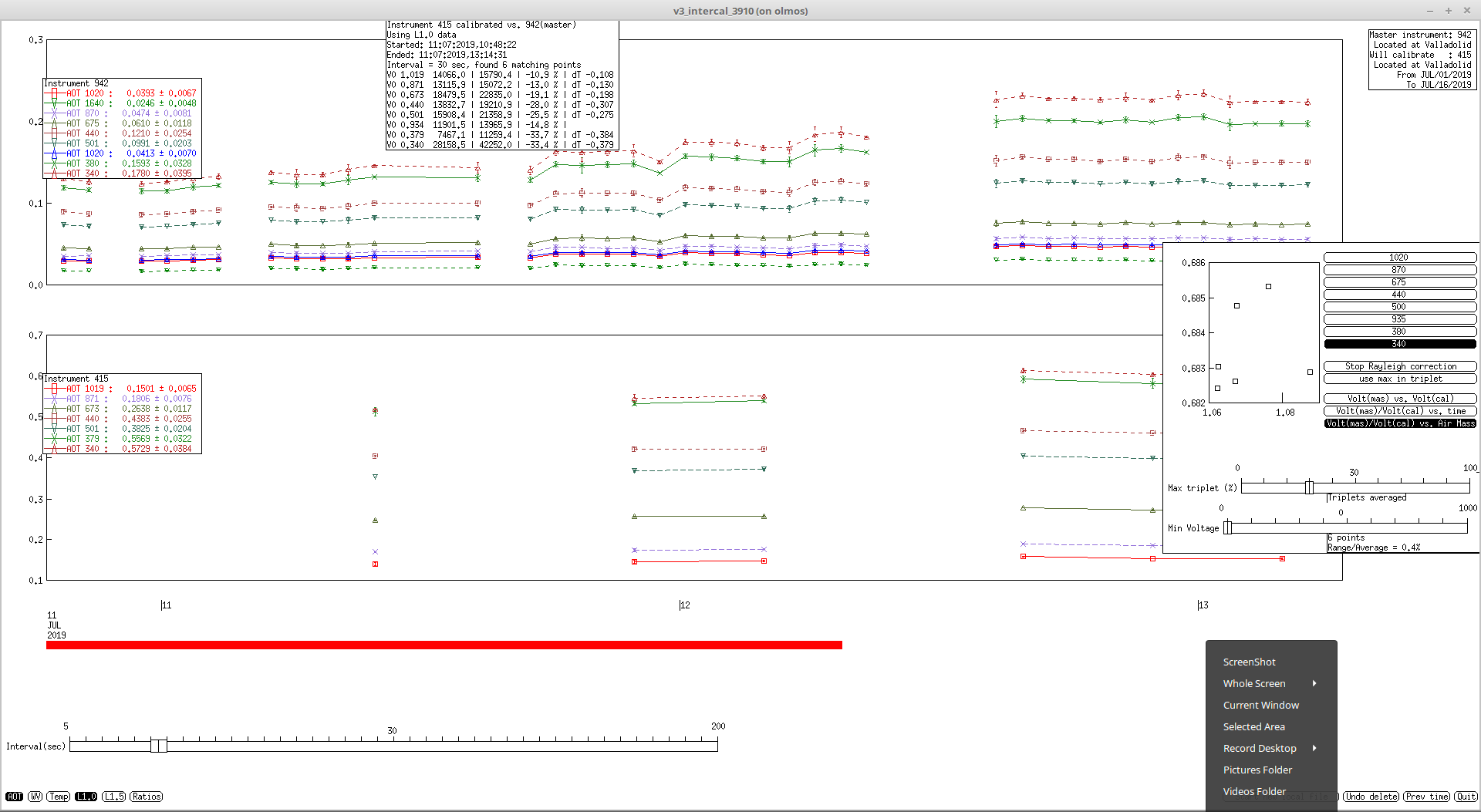1481x812 pixels.
Task: Click the Instrument 942 legend title
Action: 76,83
